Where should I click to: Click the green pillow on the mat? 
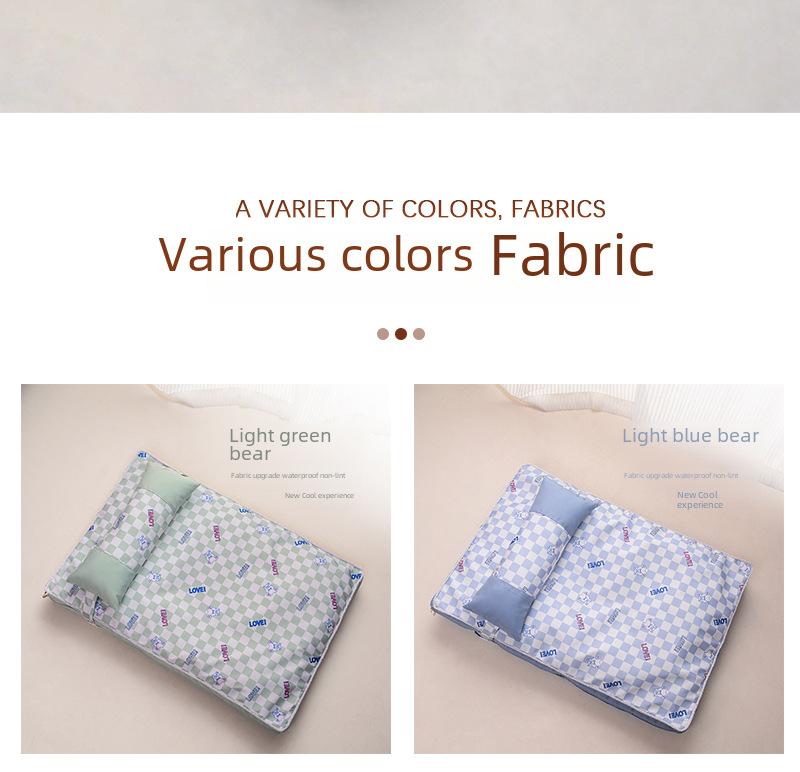click(x=135, y=536)
